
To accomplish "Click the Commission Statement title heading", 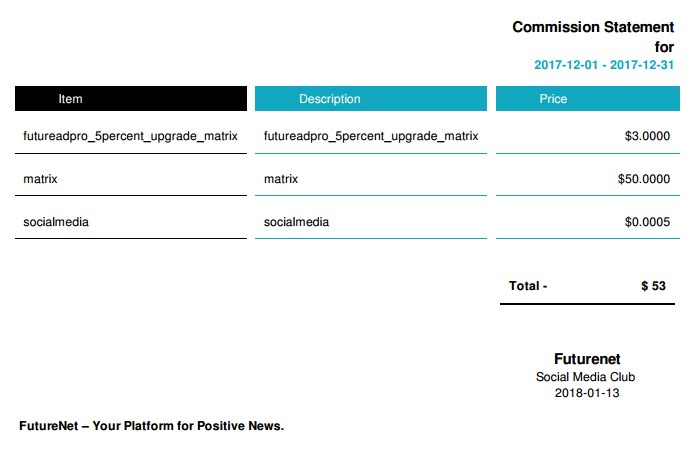I will point(593,27).
